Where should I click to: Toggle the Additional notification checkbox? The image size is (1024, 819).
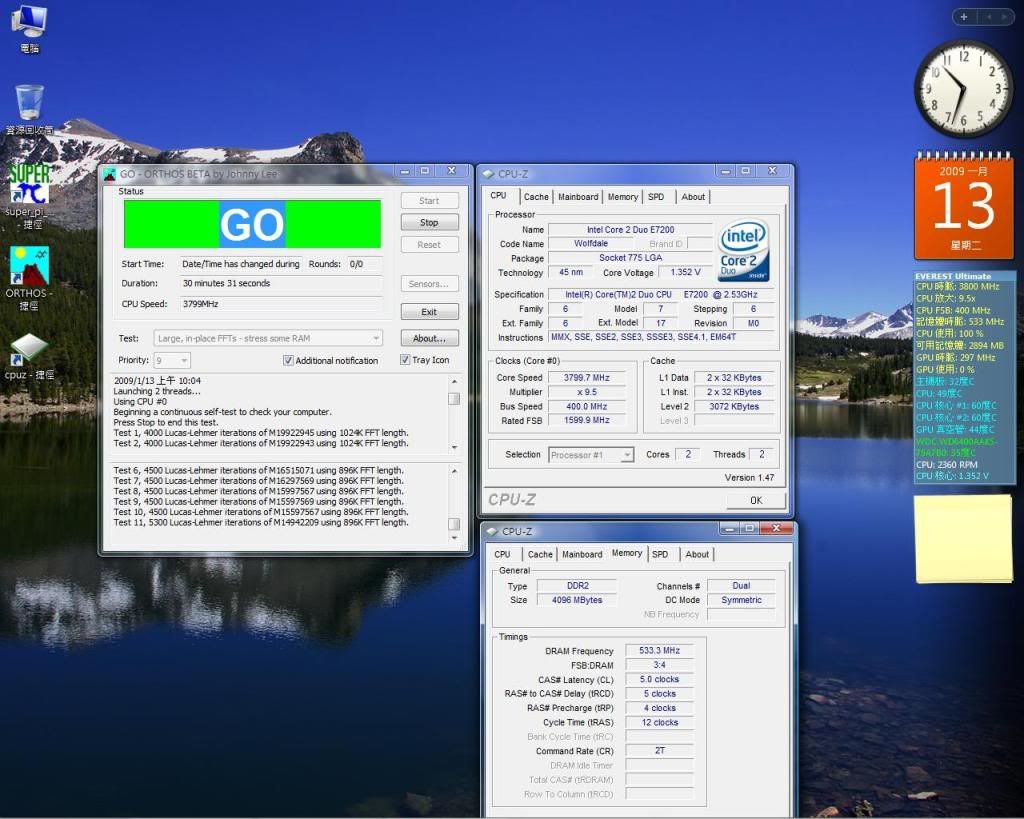pyautogui.click(x=288, y=361)
